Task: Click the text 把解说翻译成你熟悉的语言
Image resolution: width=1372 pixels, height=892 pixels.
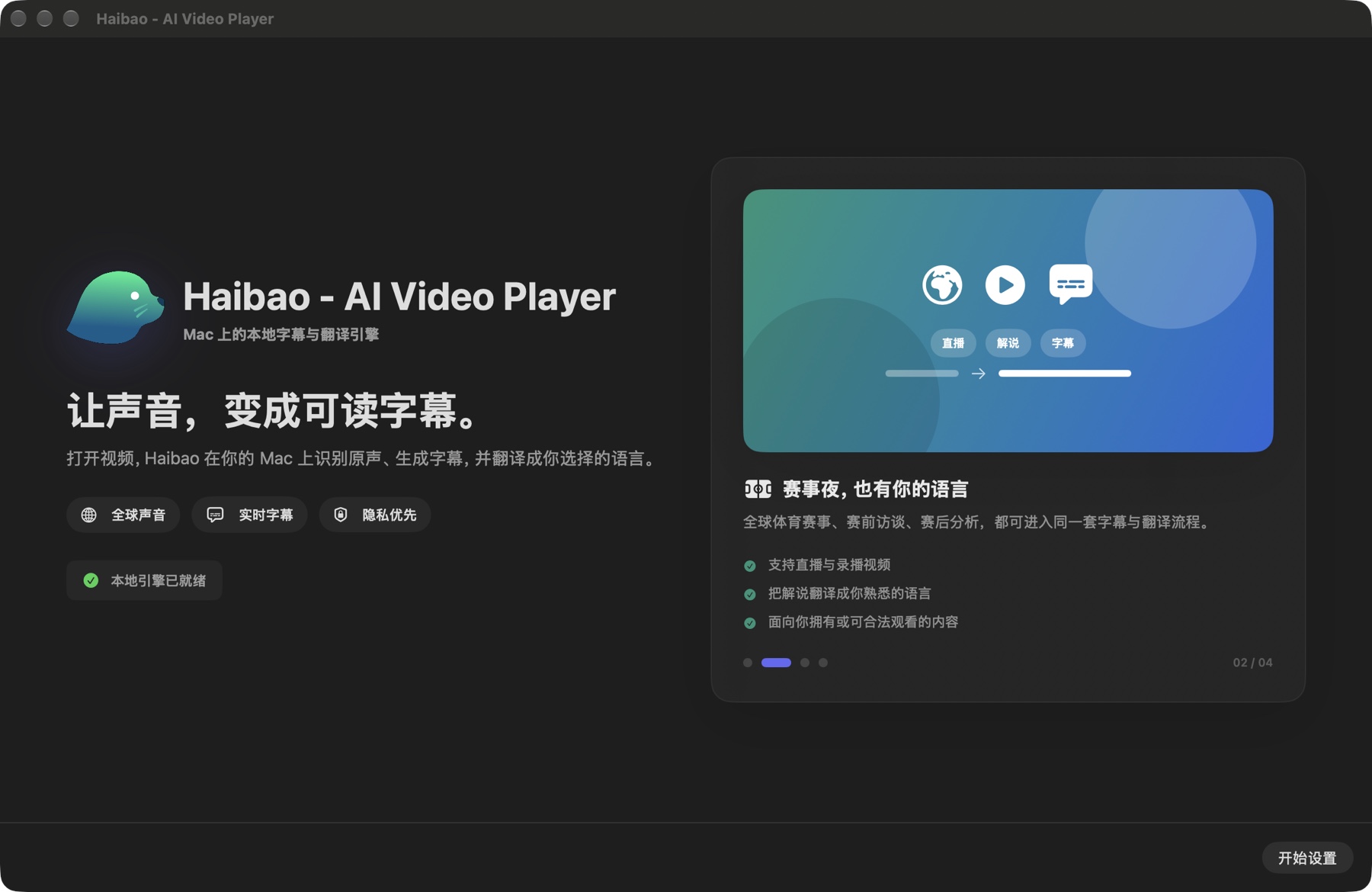Action: coord(849,593)
